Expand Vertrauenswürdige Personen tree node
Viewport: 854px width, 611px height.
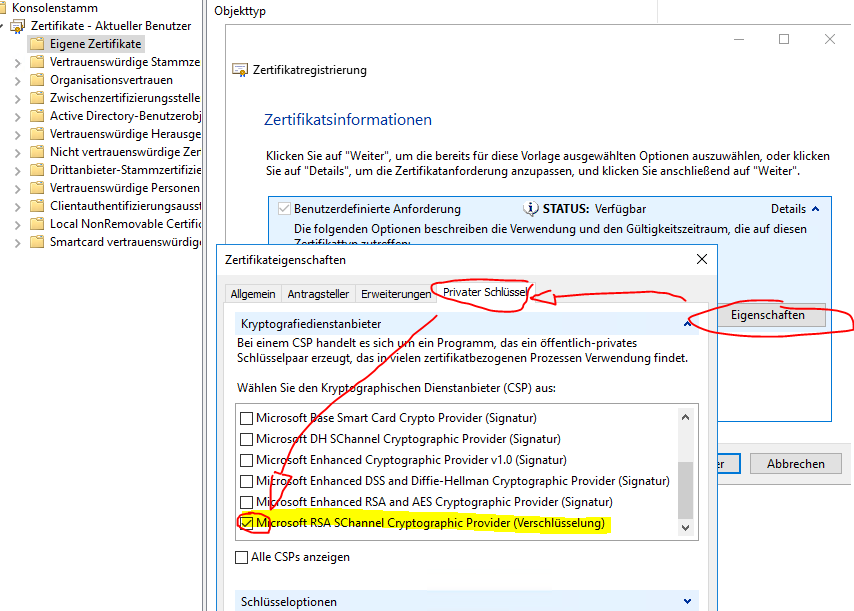pyautogui.click(x=17, y=188)
